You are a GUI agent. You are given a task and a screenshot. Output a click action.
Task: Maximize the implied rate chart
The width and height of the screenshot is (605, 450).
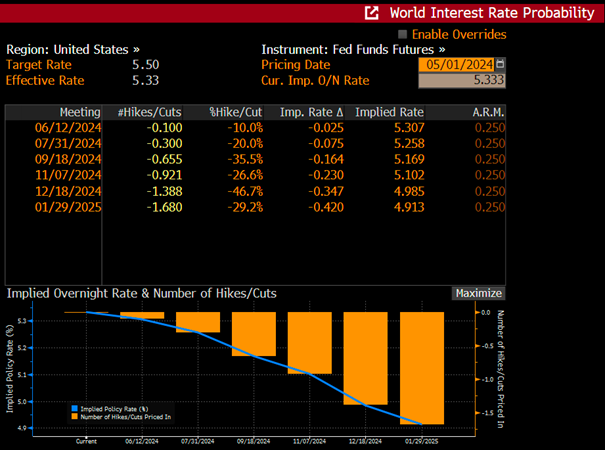(478, 293)
